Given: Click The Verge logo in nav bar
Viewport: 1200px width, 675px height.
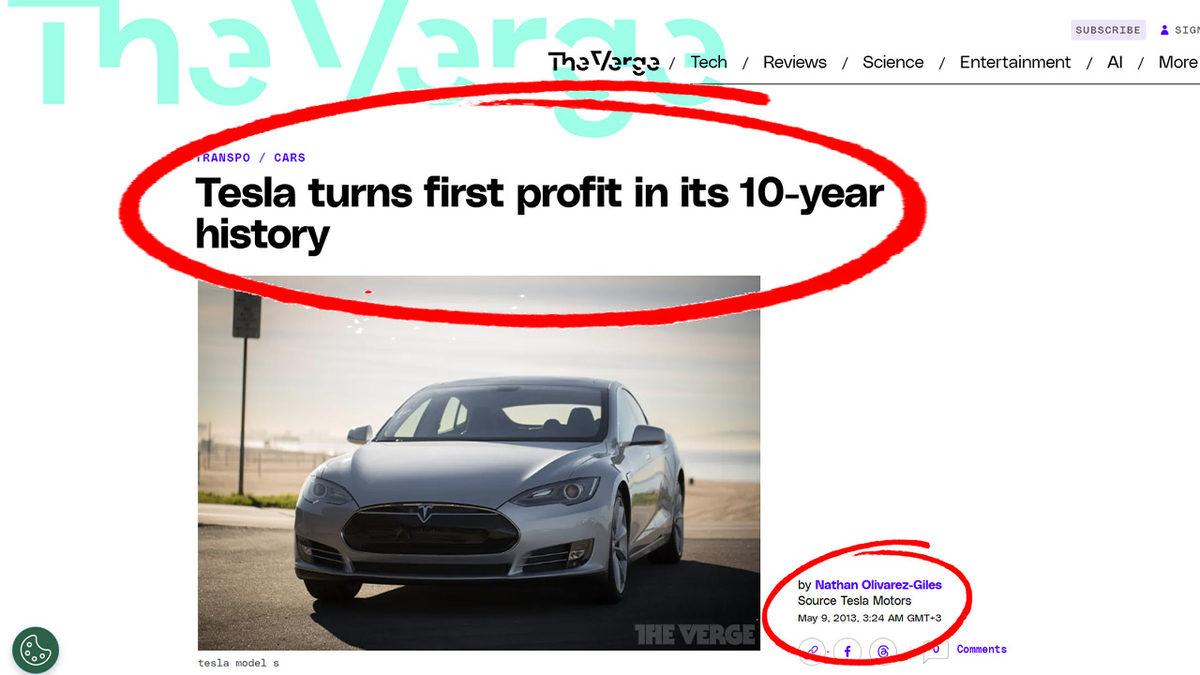Looking at the screenshot, I should pyautogui.click(x=604, y=62).
